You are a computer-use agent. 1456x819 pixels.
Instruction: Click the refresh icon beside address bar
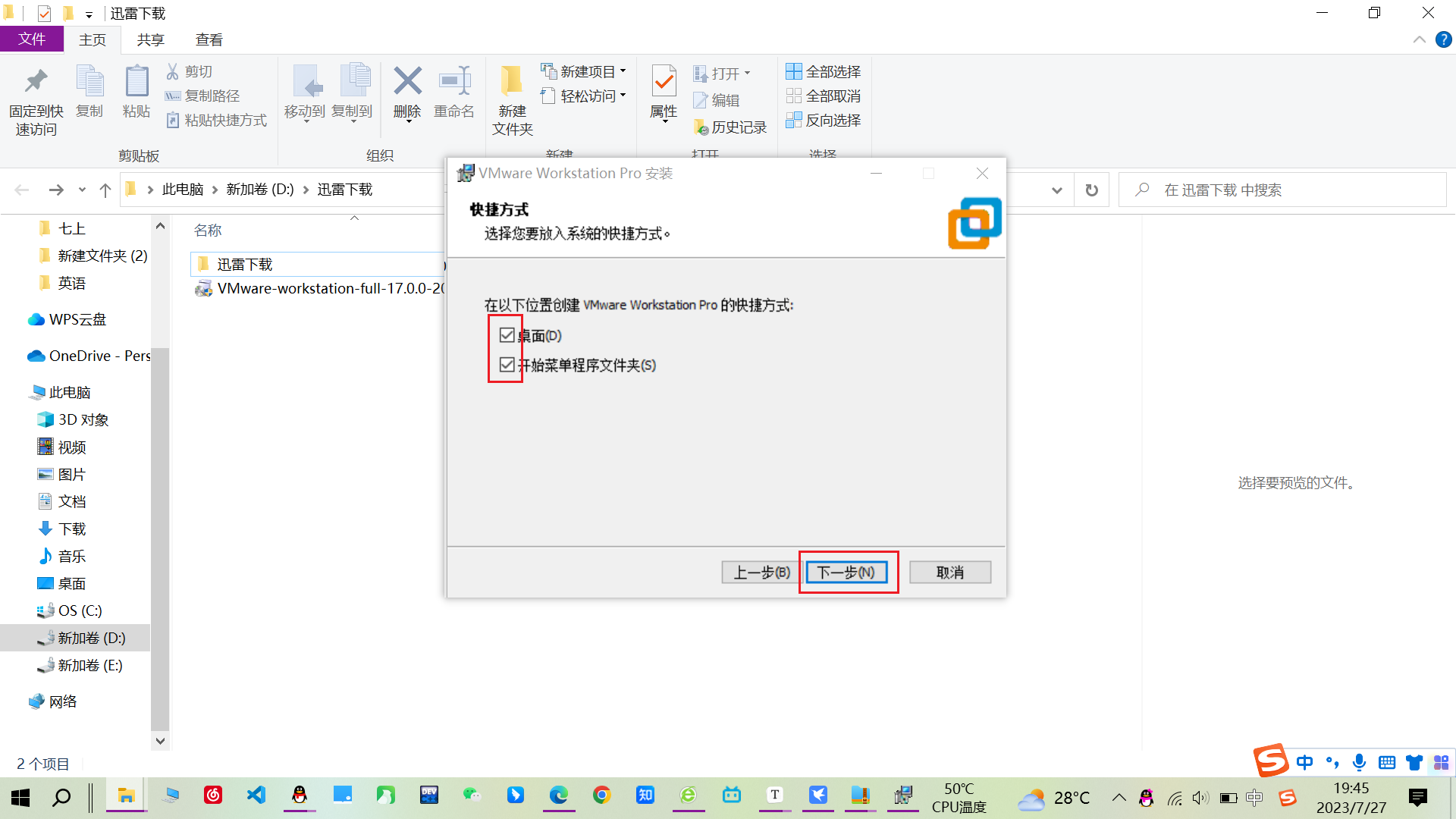1091,190
